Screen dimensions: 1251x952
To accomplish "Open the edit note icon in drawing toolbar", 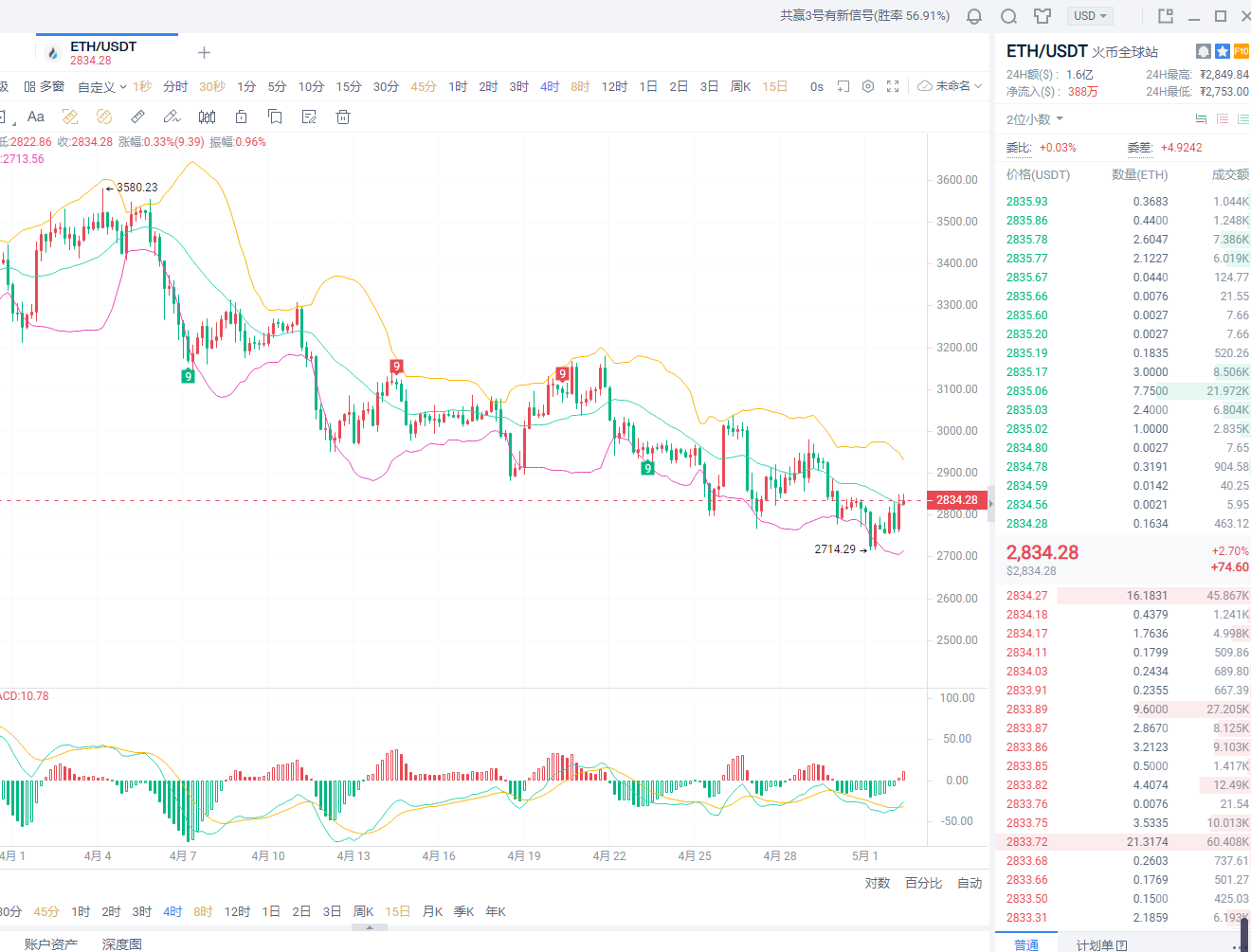I will click(309, 117).
